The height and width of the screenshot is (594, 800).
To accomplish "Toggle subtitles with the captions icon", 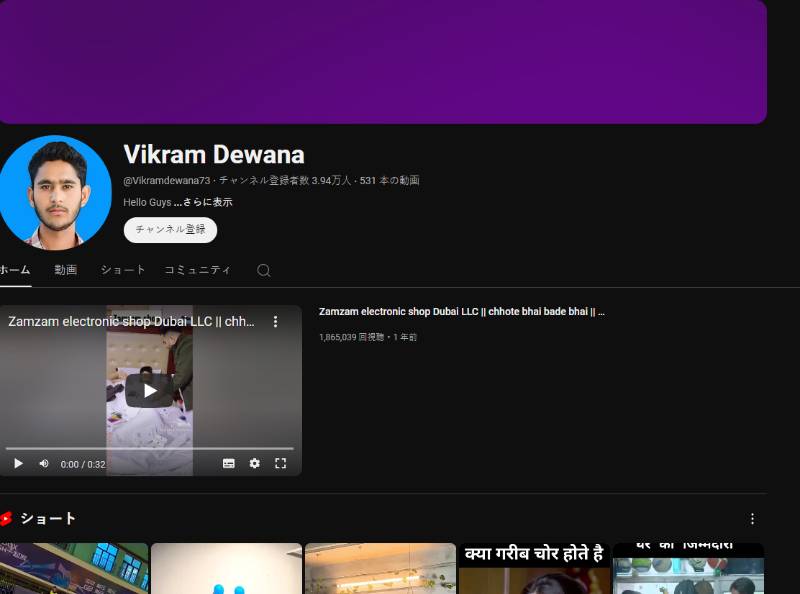I will pos(229,463).
